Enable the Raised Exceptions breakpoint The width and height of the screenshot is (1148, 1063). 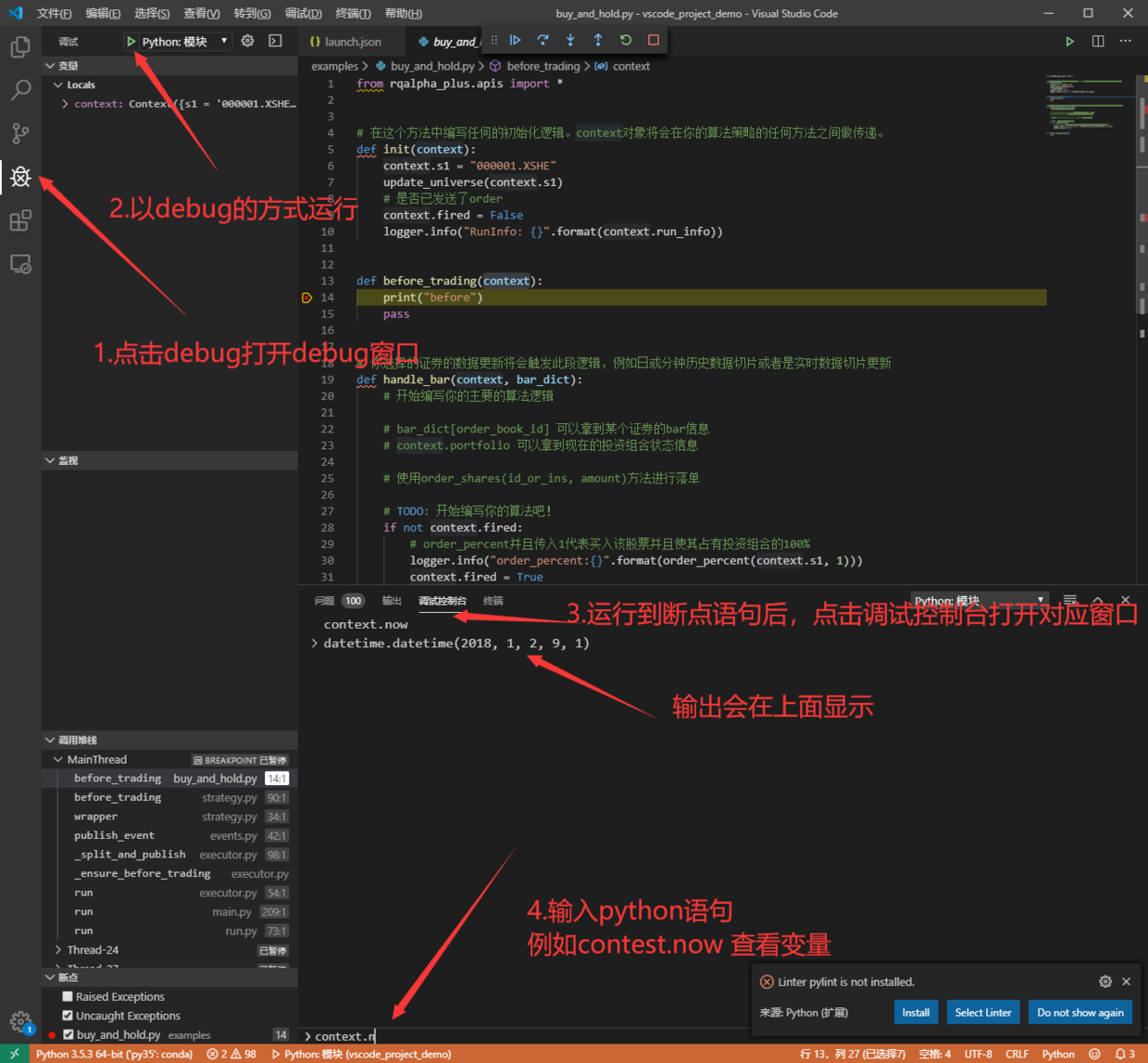[x=68, y=996]
